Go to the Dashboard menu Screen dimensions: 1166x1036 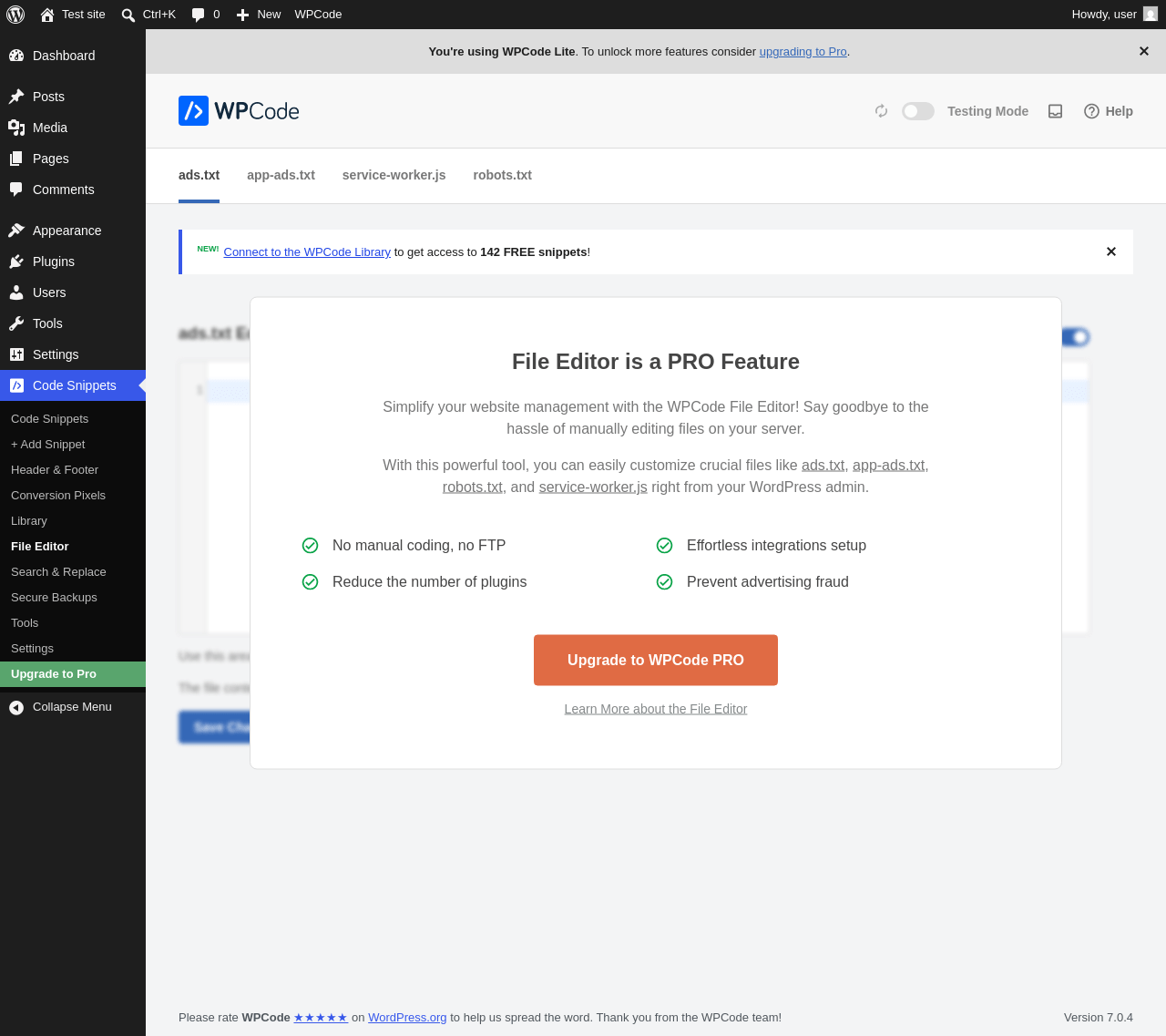pyautogui.click(x=73, y=56)
